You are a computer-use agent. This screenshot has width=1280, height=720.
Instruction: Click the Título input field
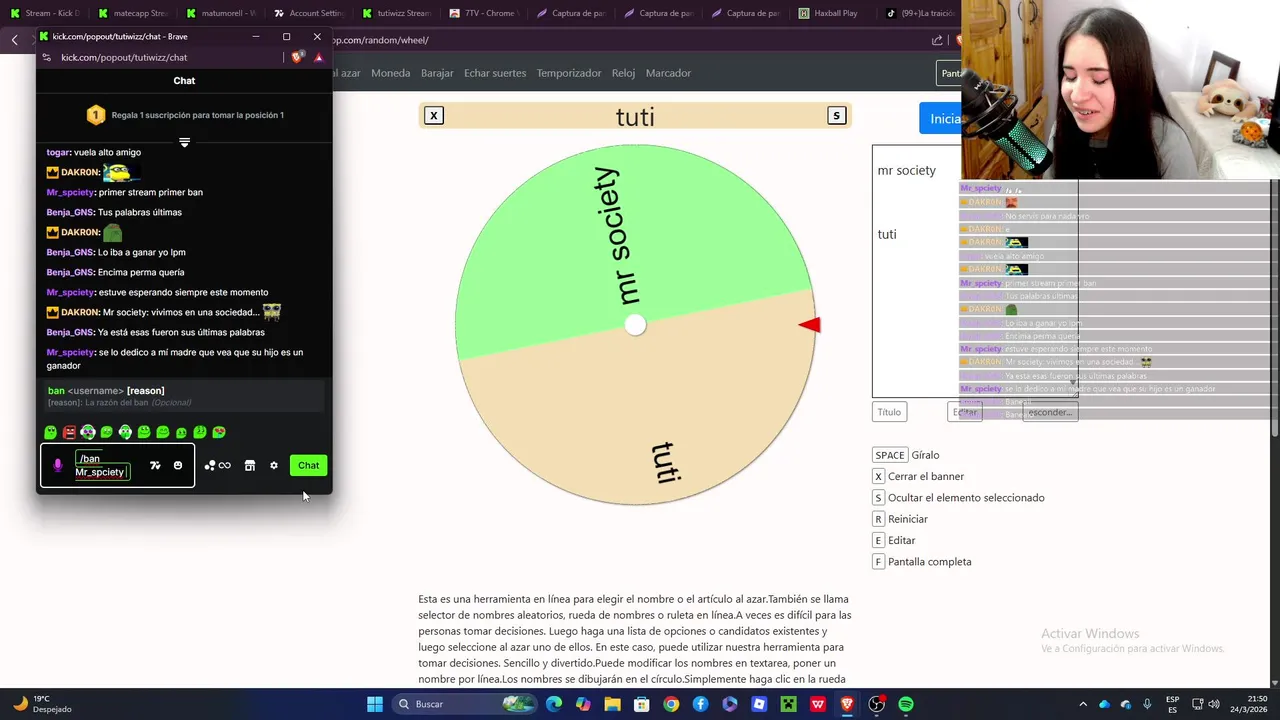click(x=889, y=412)
